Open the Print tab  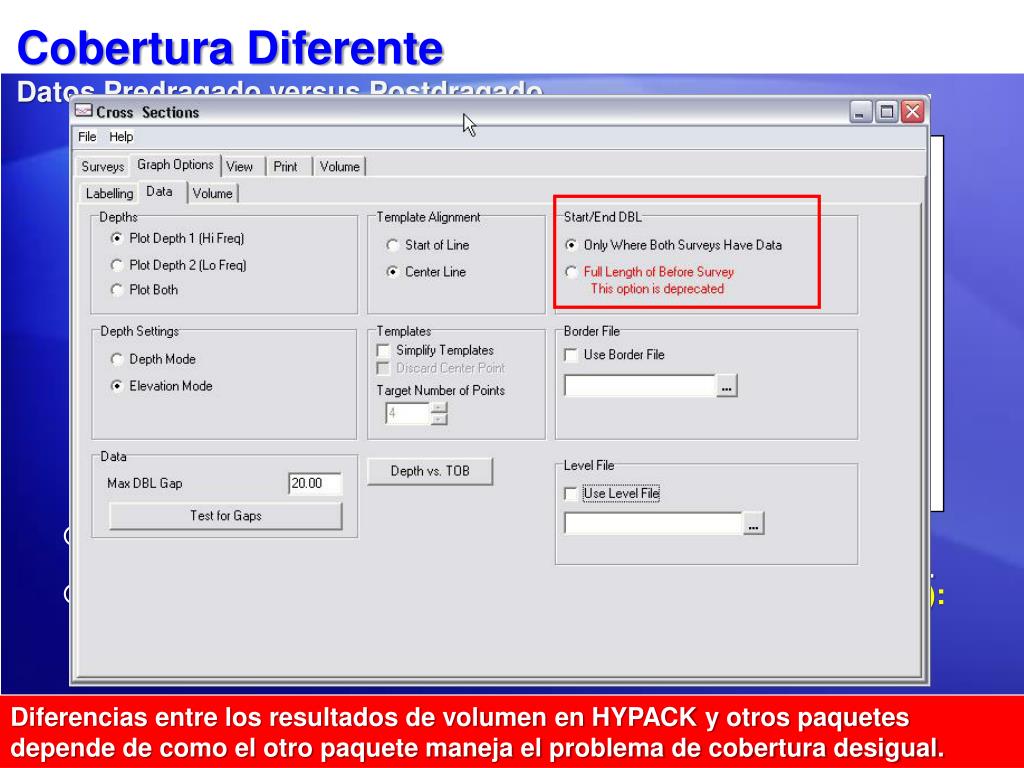click(285, 167)
